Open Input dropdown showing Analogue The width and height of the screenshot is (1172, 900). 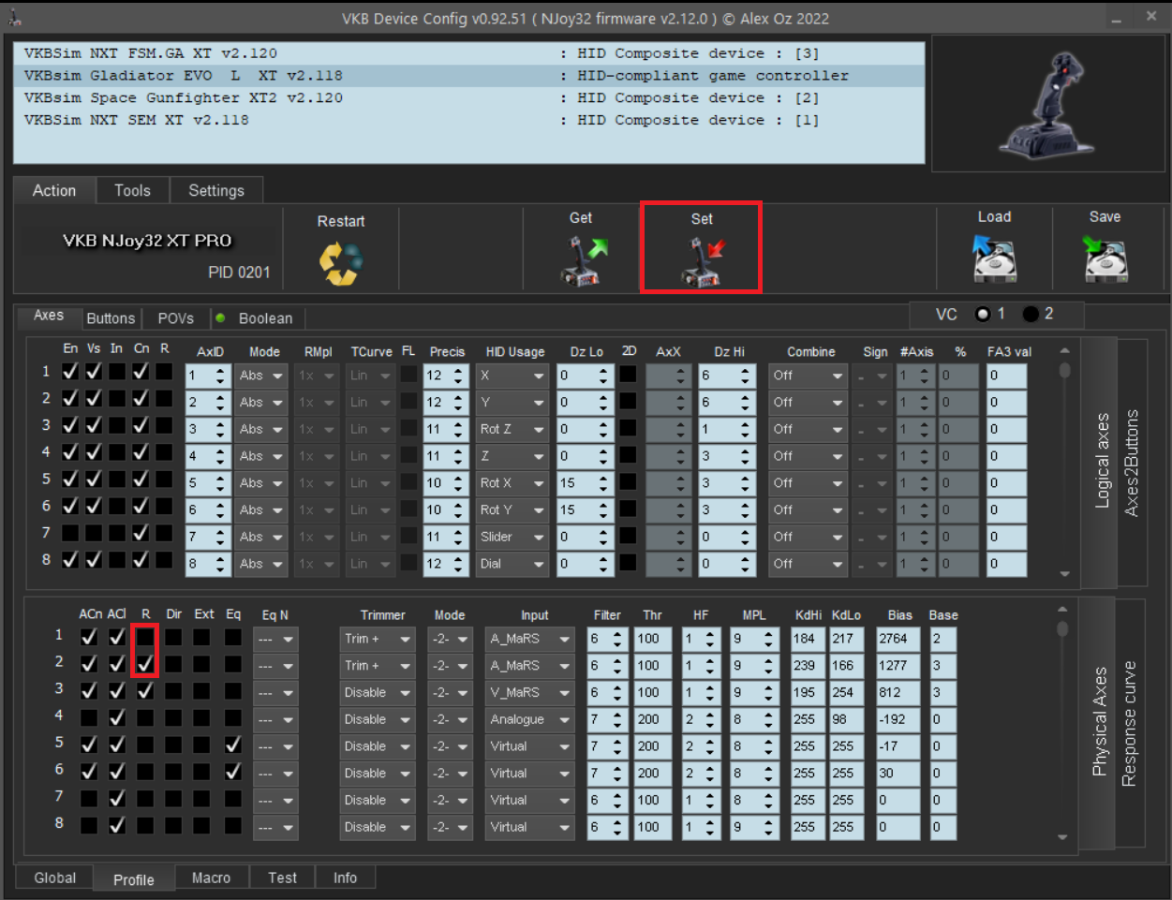pos(529,720)
